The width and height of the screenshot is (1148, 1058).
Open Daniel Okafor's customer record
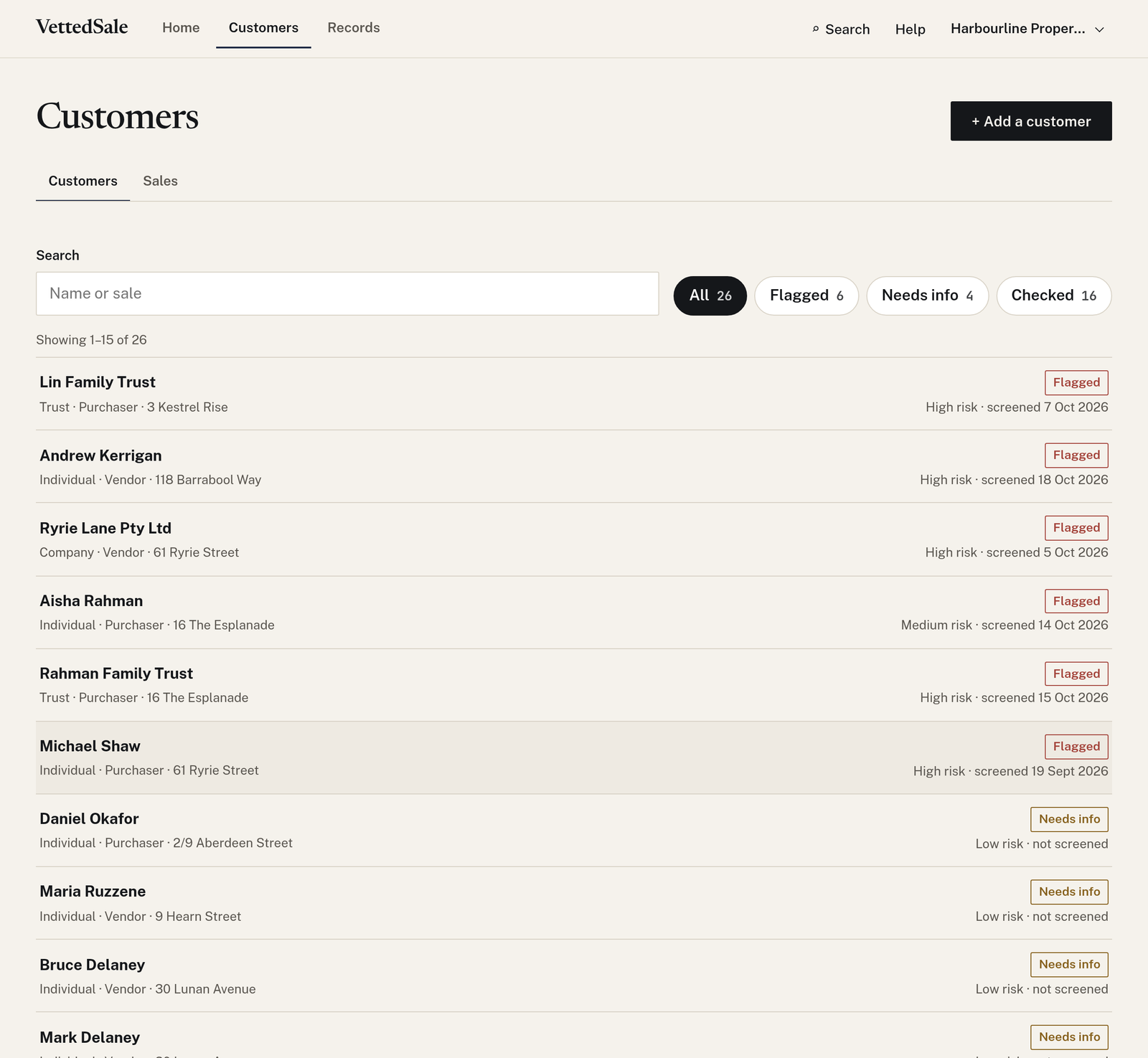574,831
